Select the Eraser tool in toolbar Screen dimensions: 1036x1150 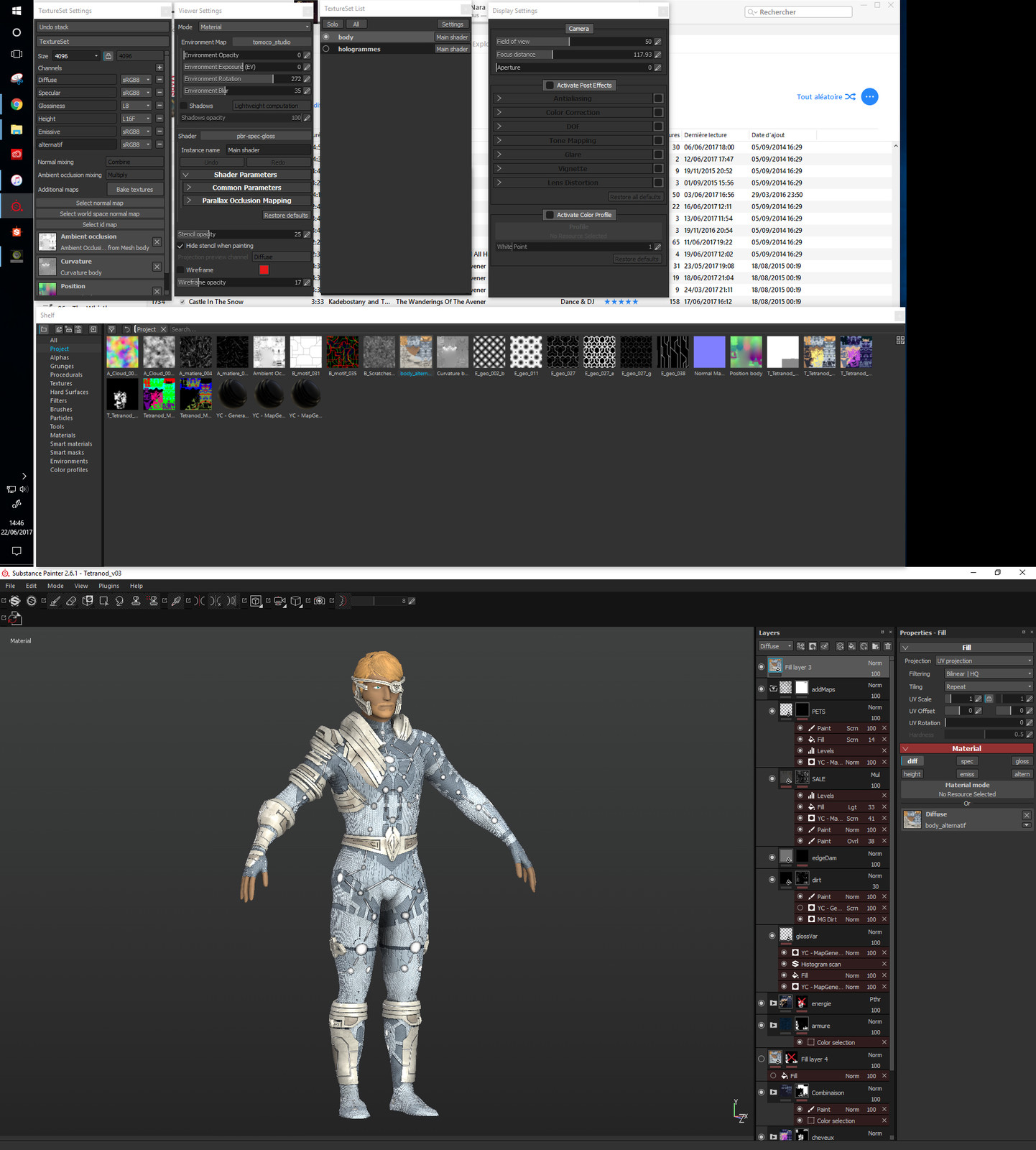tap(70, 601)
